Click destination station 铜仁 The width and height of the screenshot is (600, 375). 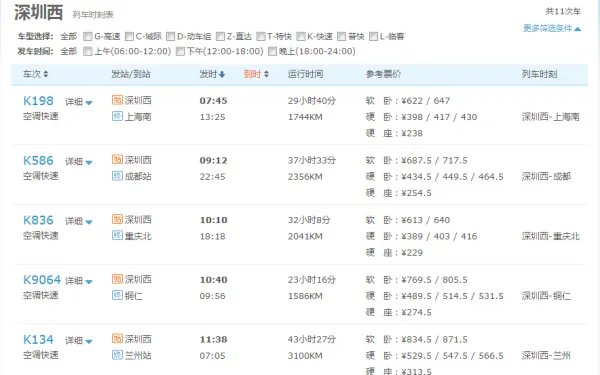point(134,295)
